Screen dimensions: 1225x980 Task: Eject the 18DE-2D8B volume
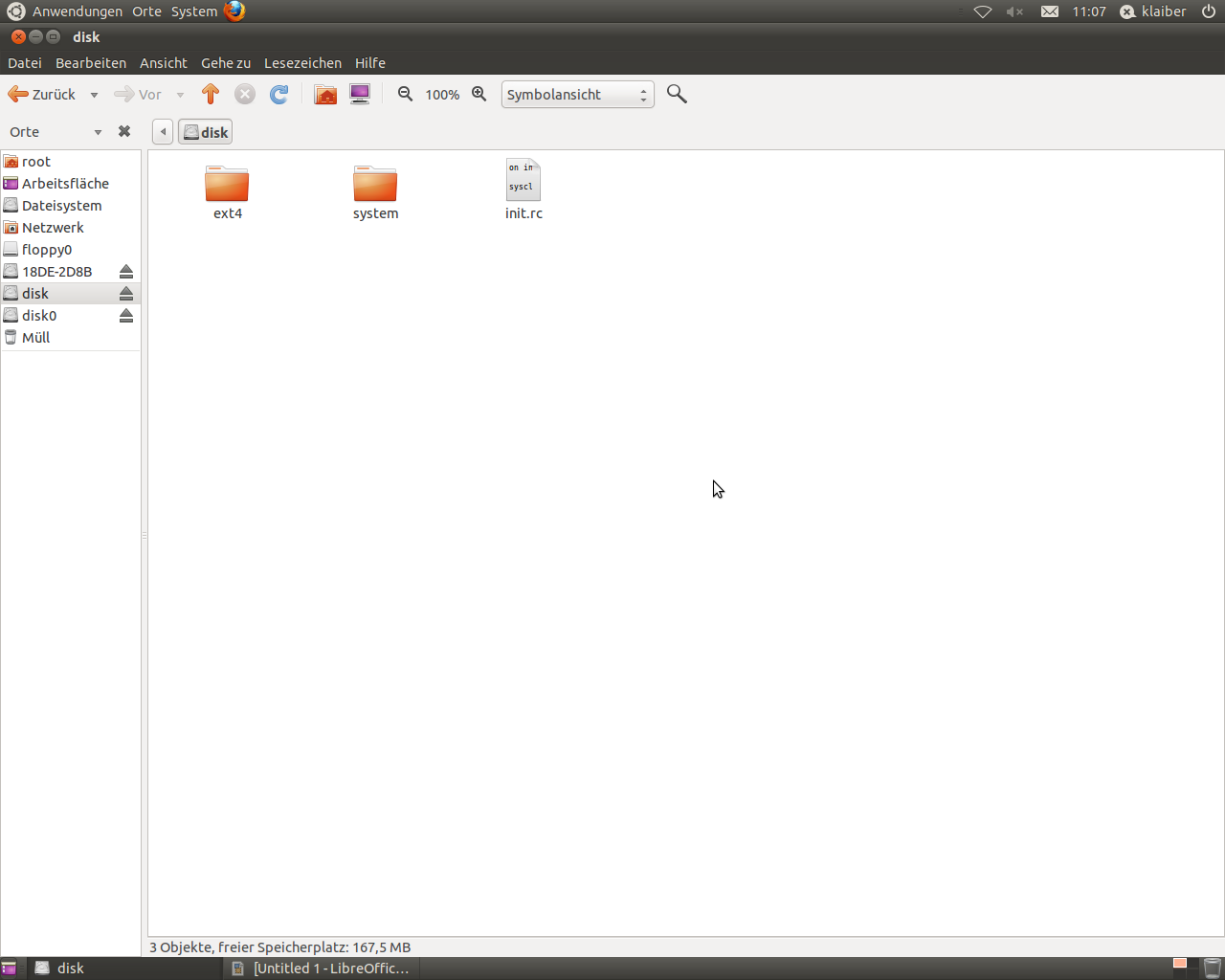click(126, 272)
